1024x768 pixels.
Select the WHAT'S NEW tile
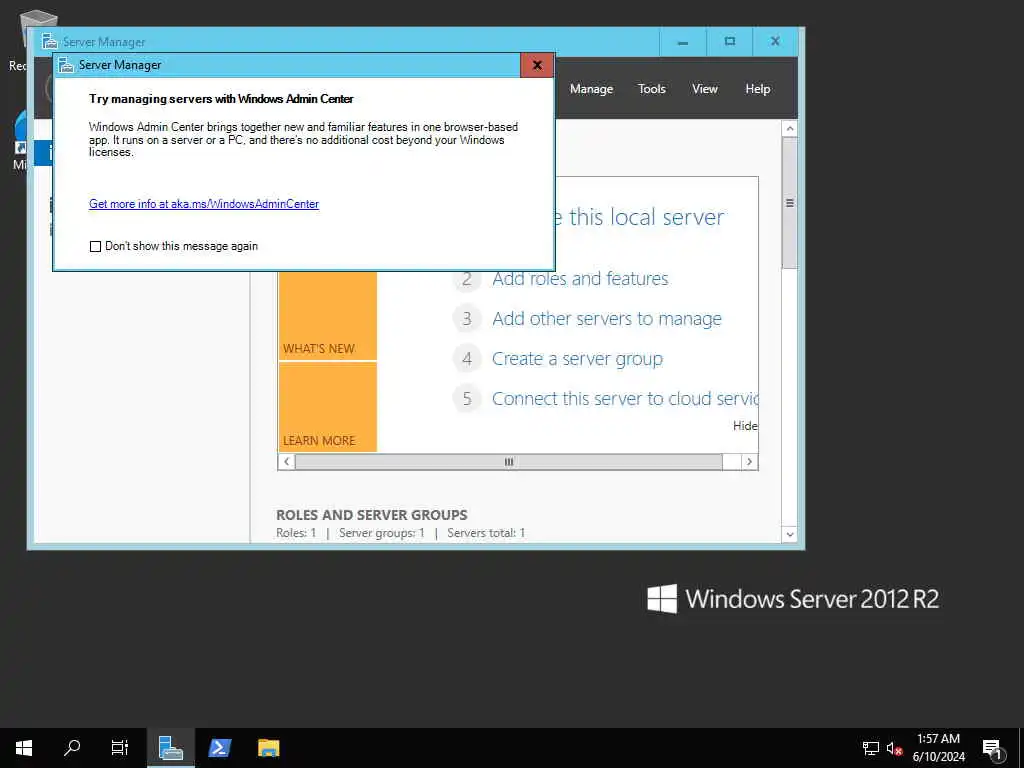(327, 315)
